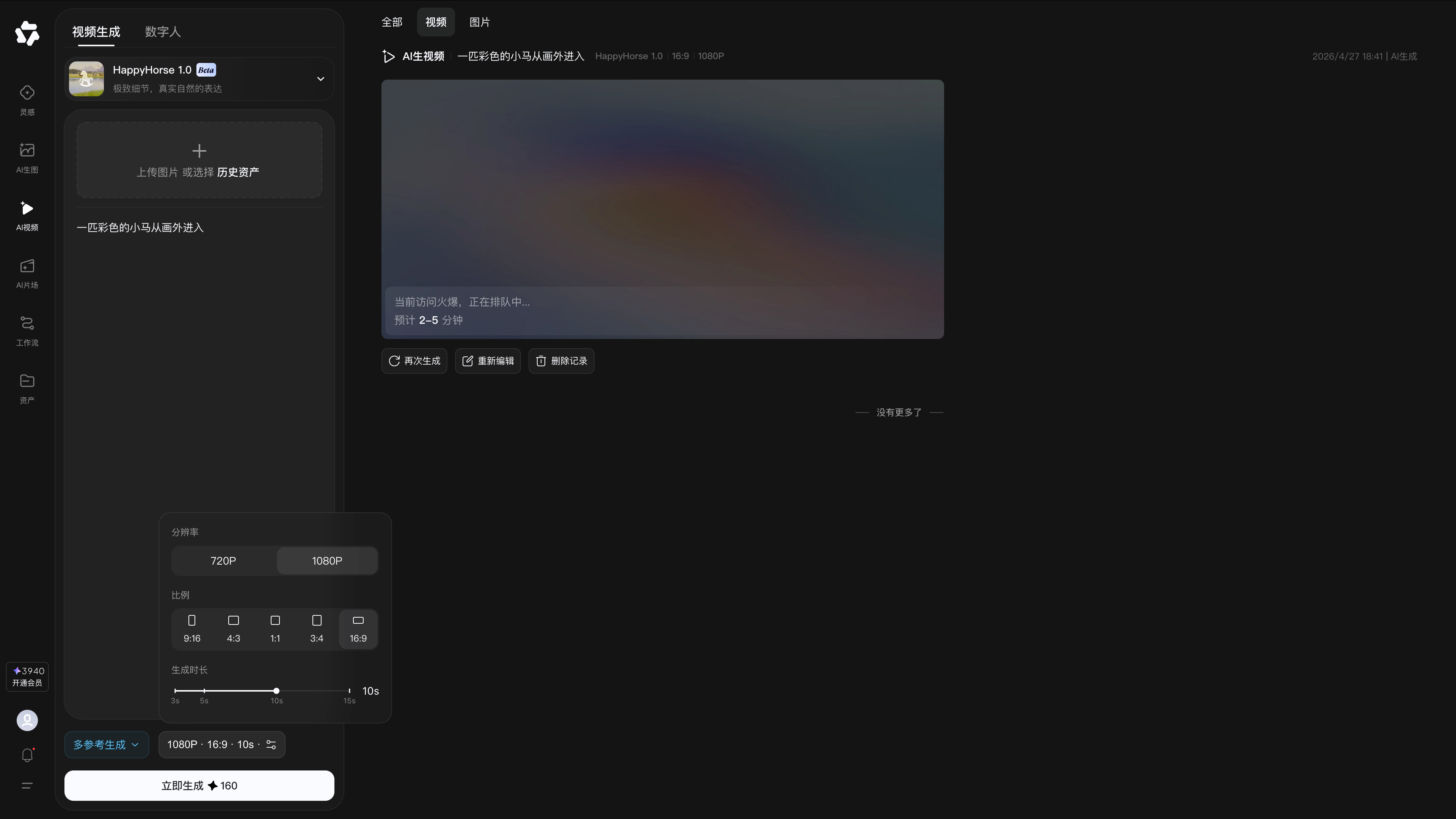
Task: Click the 再次生成 regenerate button
Action: tap(414, 361)
